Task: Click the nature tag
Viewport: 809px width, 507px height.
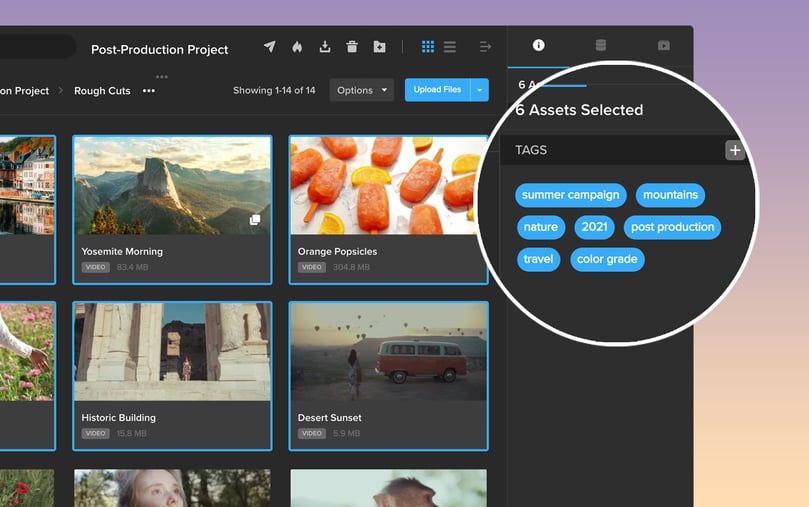Action: (x=541, y=227)
